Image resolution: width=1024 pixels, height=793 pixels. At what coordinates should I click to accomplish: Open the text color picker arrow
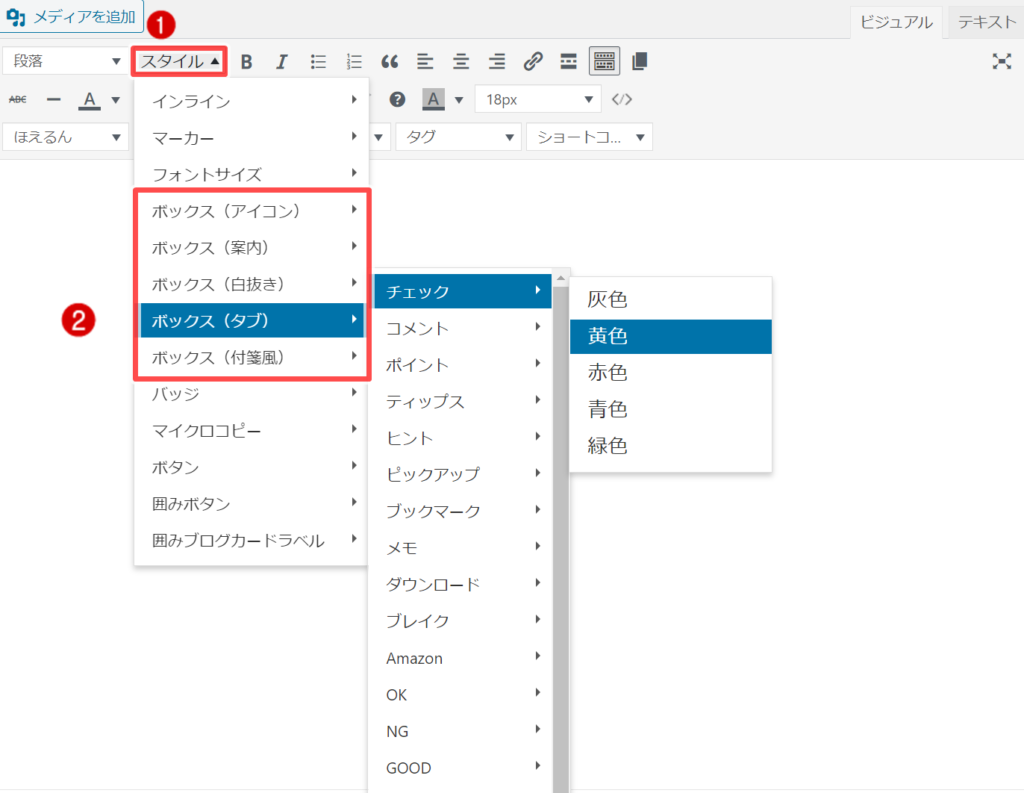pos(116,100)
